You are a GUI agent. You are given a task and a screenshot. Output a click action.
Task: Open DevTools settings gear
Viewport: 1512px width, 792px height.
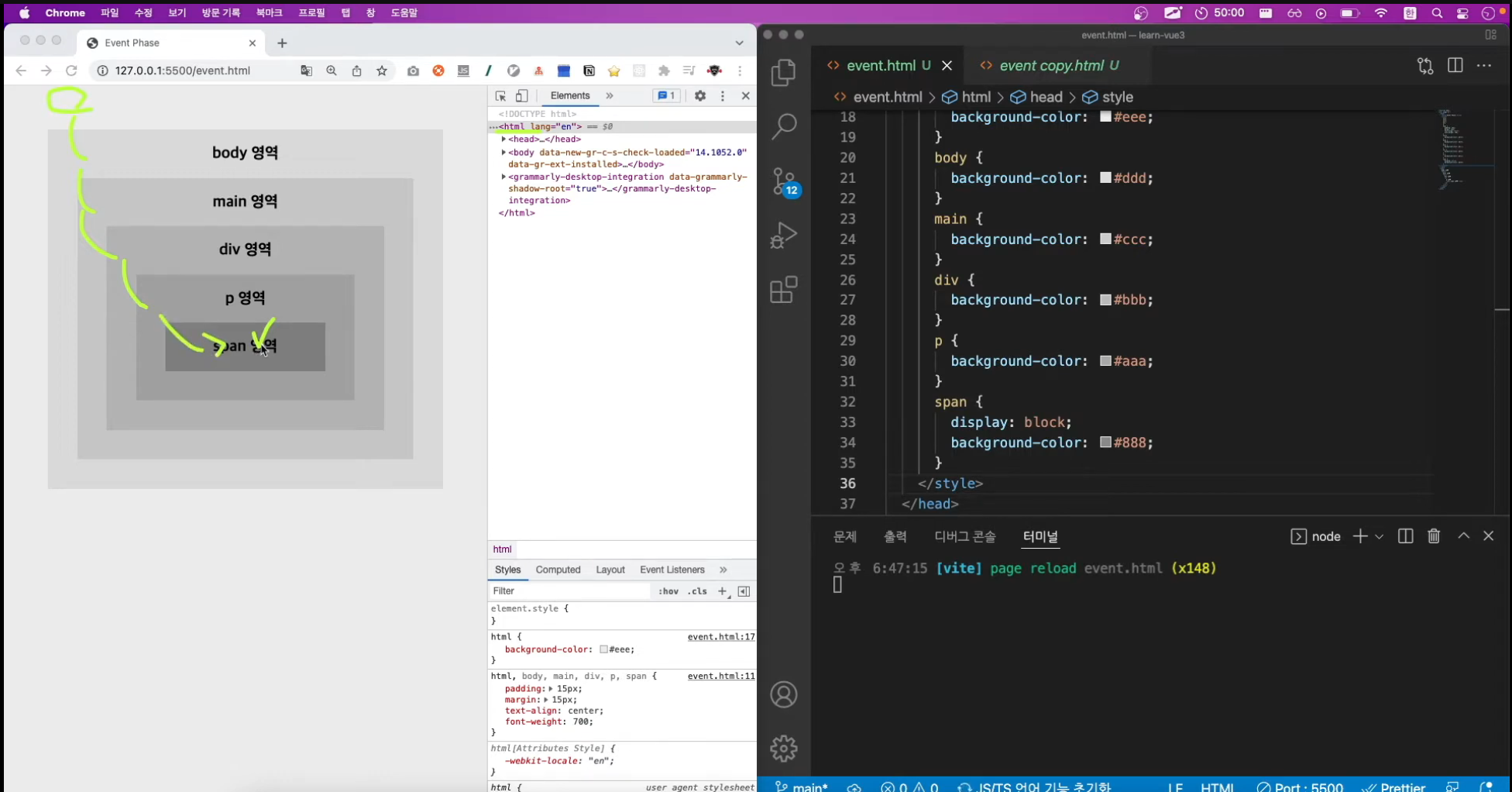700,96
